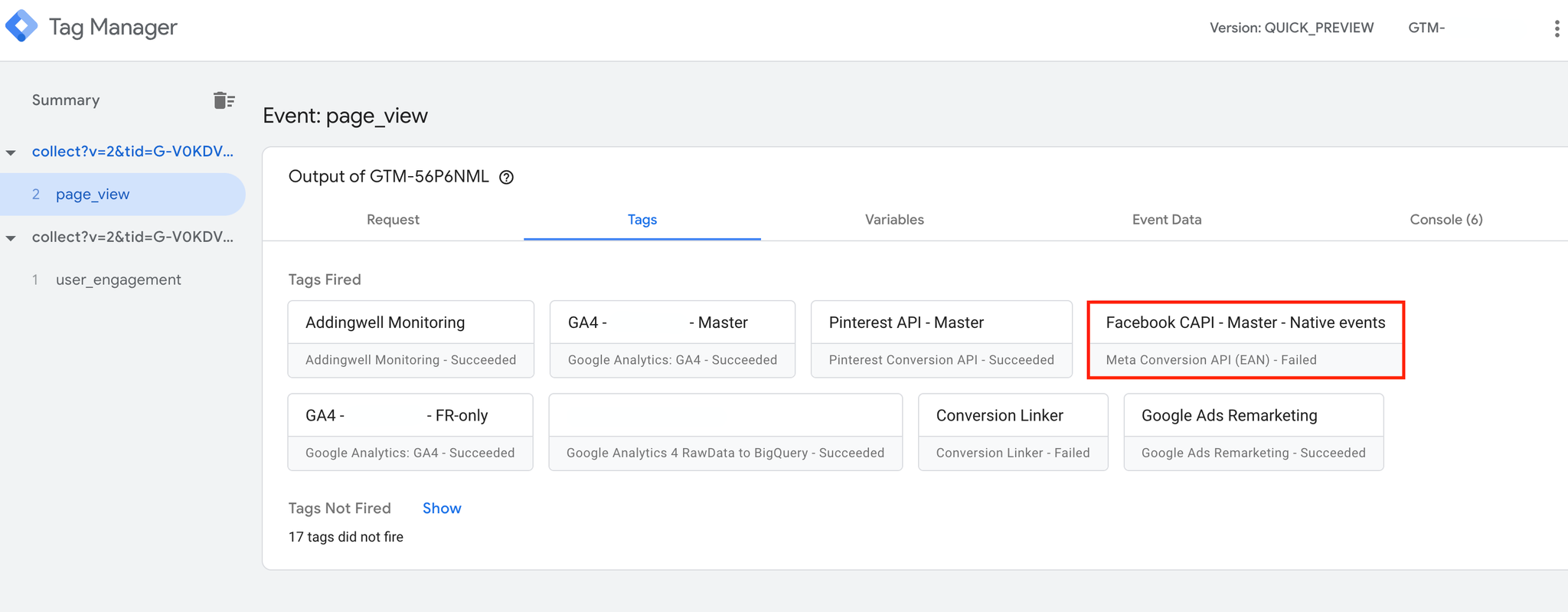Viewport: 1568px width, 612px height.
Task: Open the three-dot more options menu
Action: click(1557, 28)
